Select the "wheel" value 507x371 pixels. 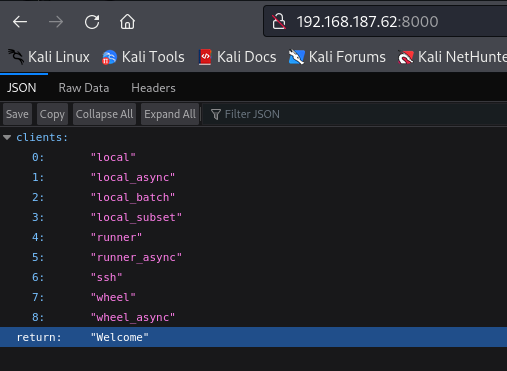113,297
